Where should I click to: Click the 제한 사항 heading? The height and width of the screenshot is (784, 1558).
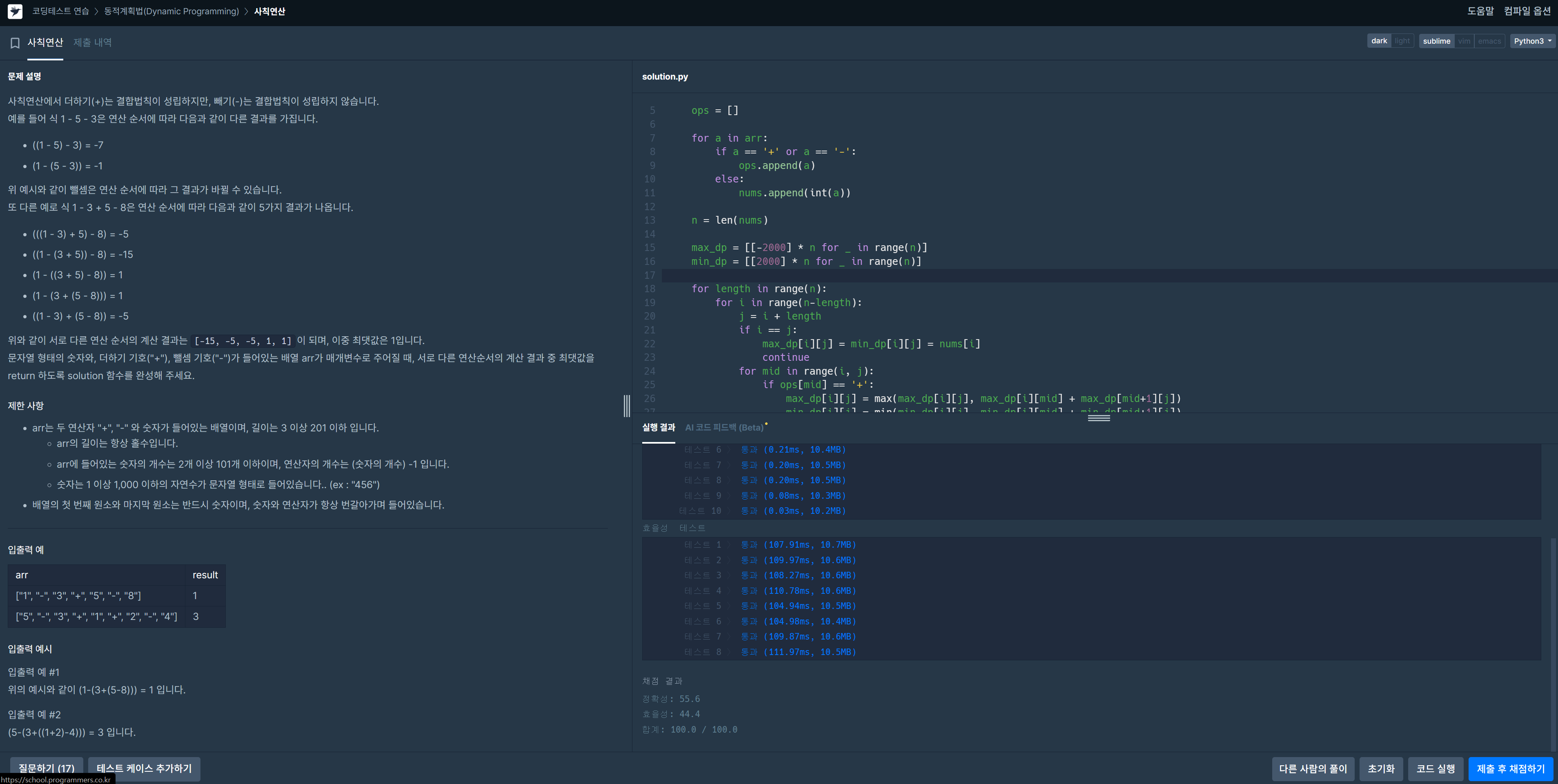click(x=25, y=406)
